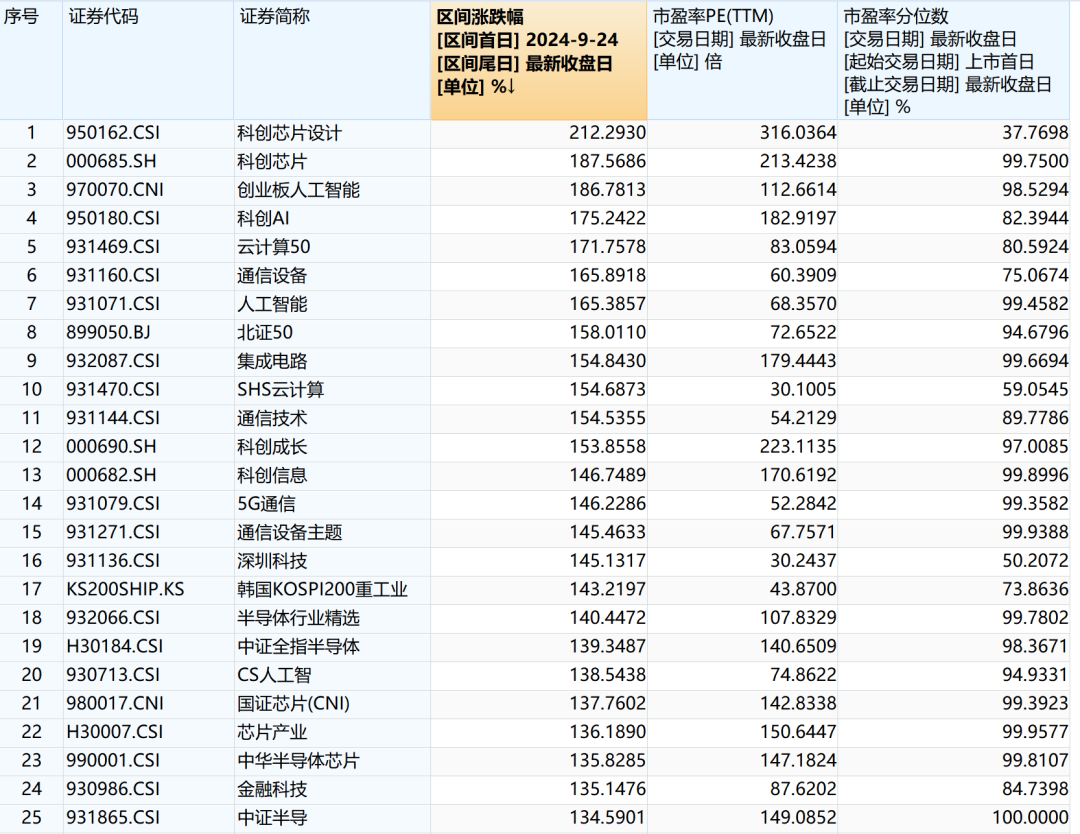Select value 212.2930 in the gain column
This screenshot has width=1080, height=834.
608,132
